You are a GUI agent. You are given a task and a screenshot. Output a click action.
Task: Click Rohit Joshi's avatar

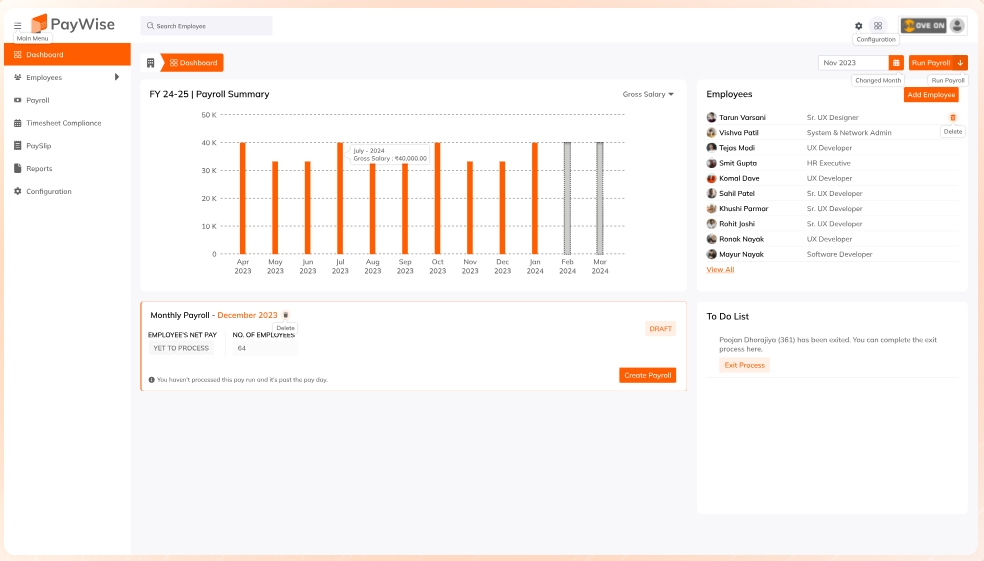[x=711, y=223]
